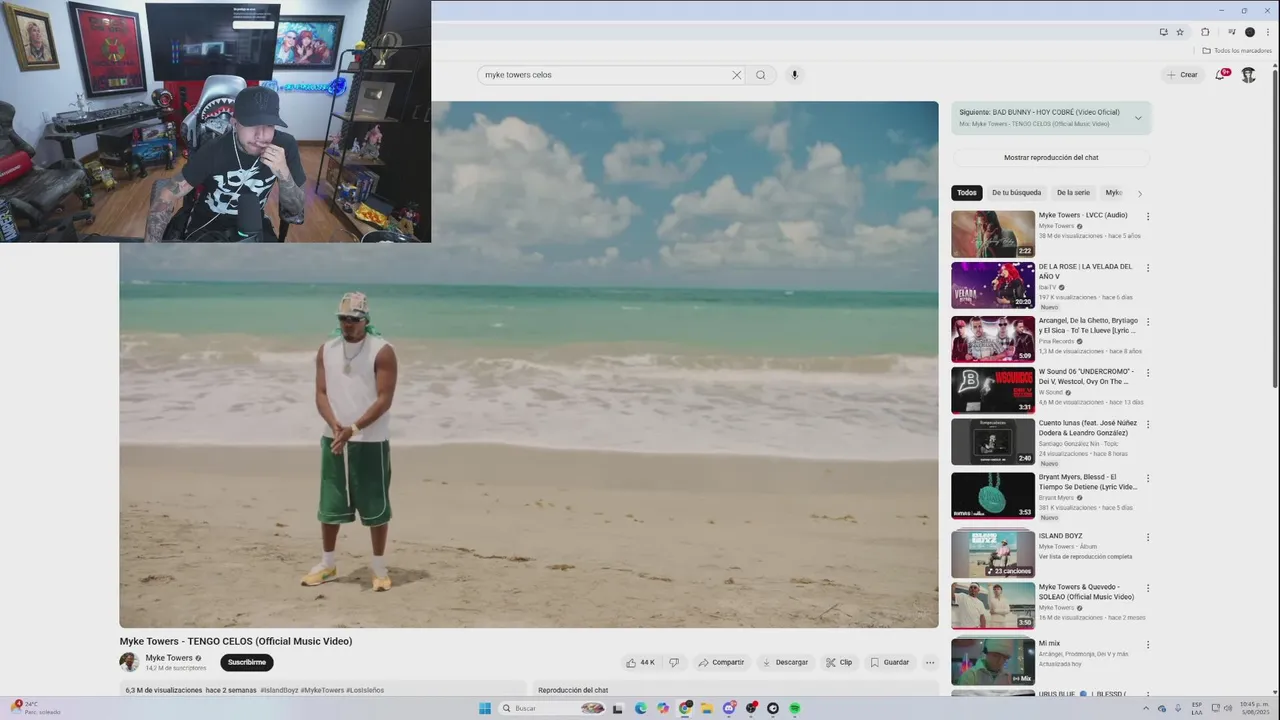Image resolution: width=1280 pixels, height=720 pixels.
Task: Open Chrome extensions puzzle icon
Action: point(1205,32)
